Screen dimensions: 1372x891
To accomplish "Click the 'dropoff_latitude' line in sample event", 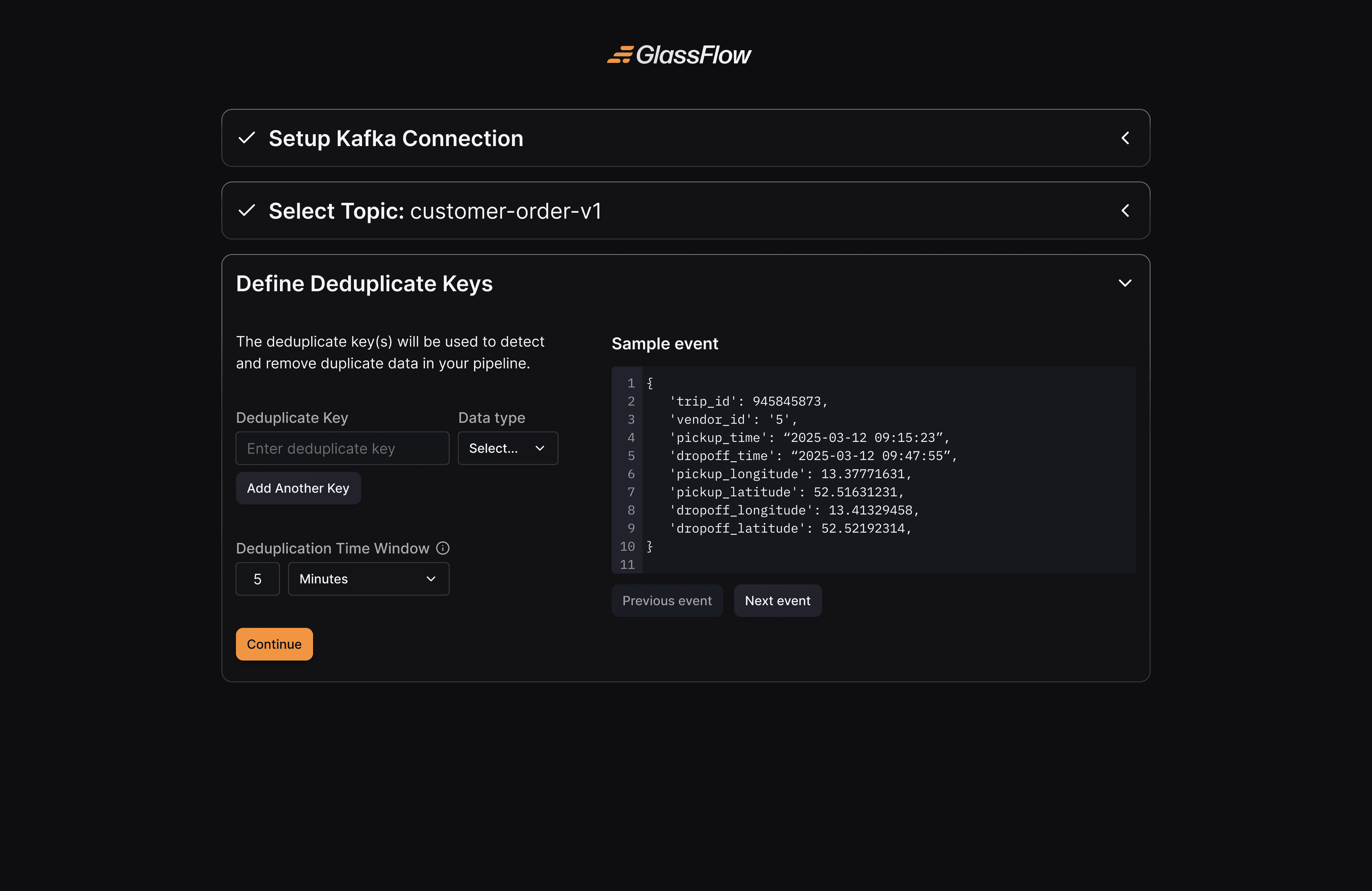I will 790,528.
